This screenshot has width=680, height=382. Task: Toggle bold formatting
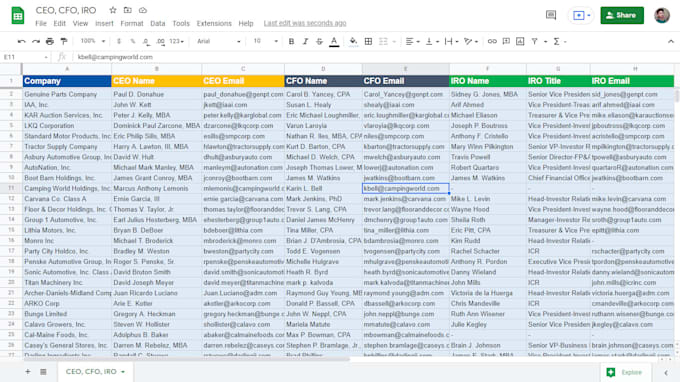pyautogui.click(x=291, y=41)
